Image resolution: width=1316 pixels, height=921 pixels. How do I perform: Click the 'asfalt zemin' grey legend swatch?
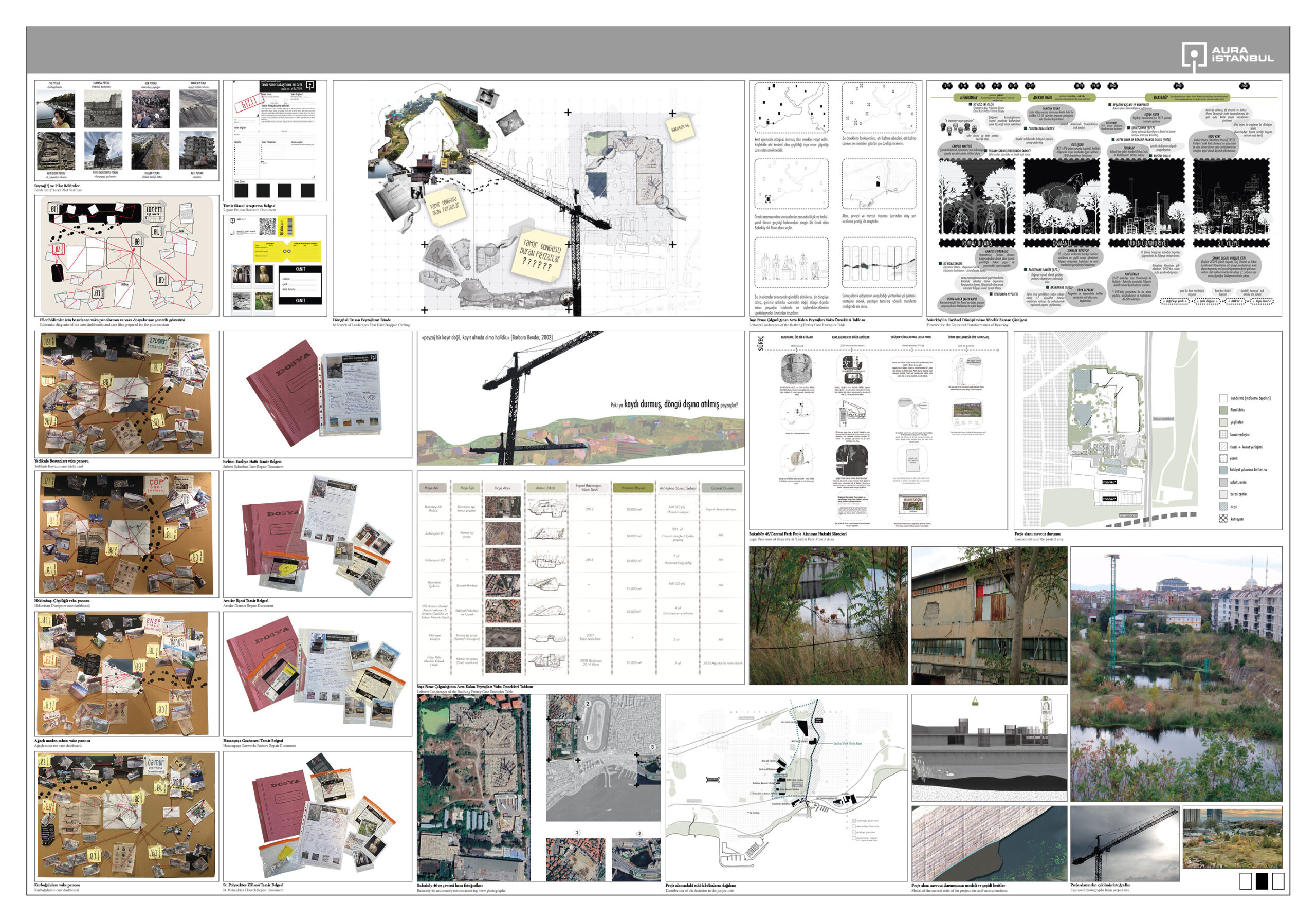(x=1223, y=482)
